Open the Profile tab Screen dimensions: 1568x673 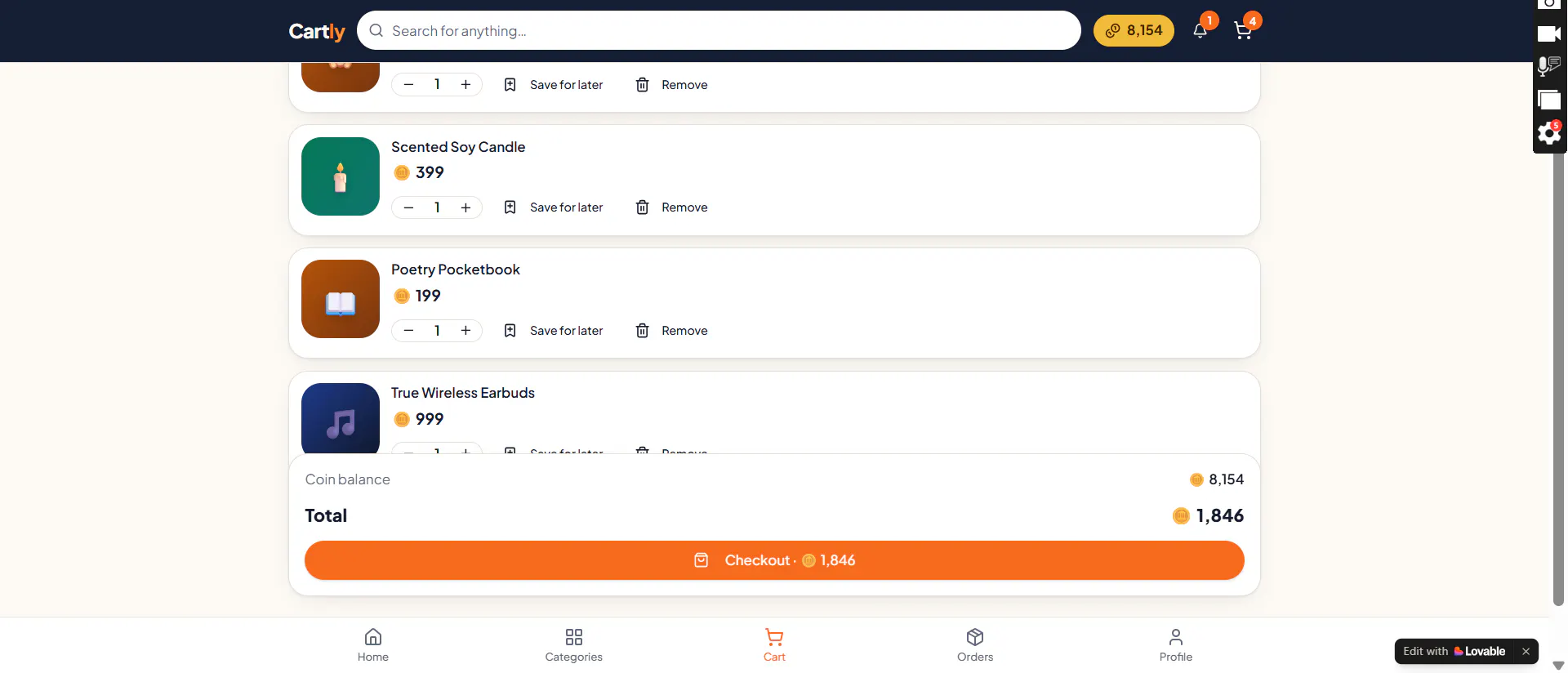1176,645
